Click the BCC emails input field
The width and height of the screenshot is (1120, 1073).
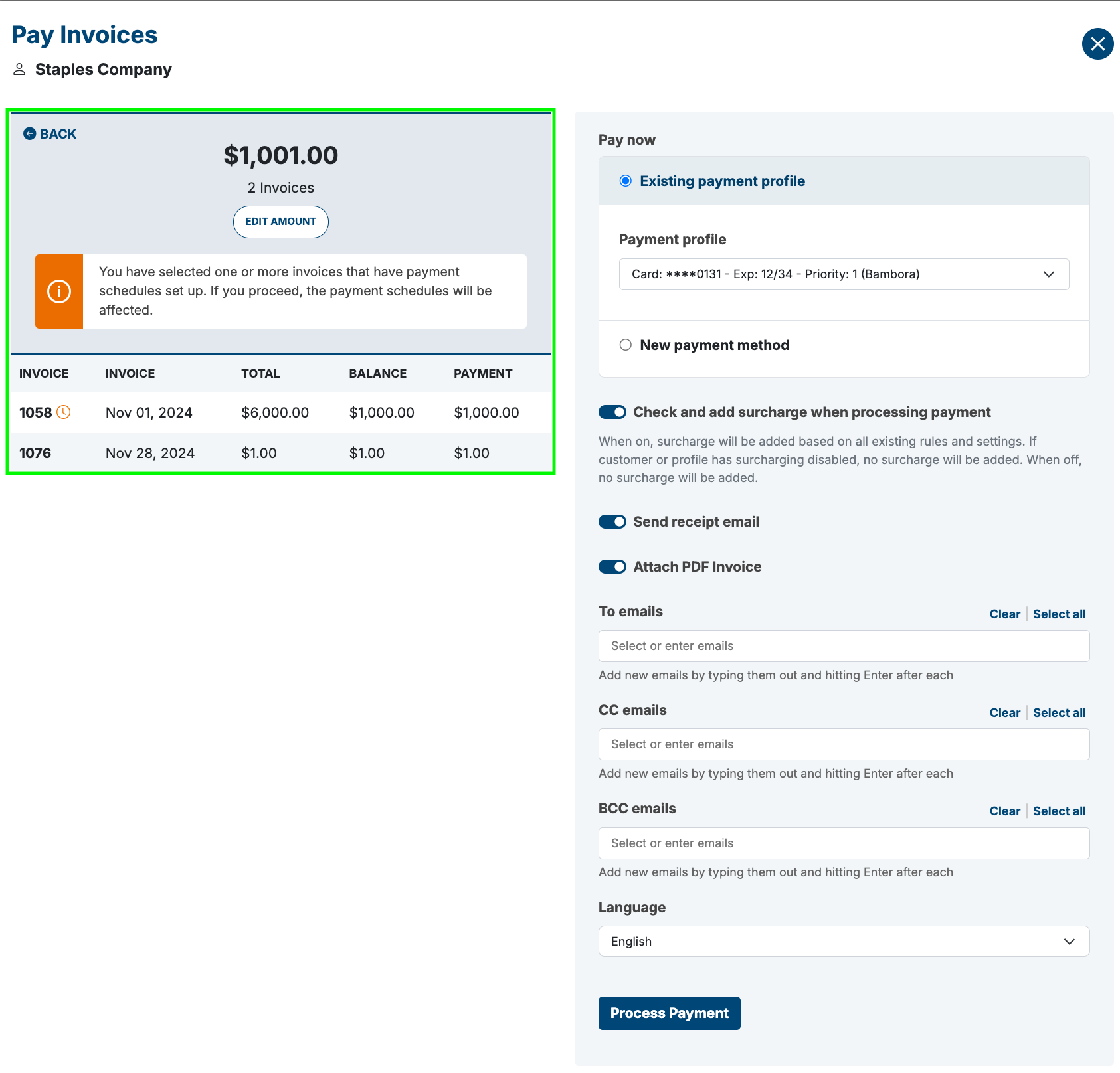(844, 843)
